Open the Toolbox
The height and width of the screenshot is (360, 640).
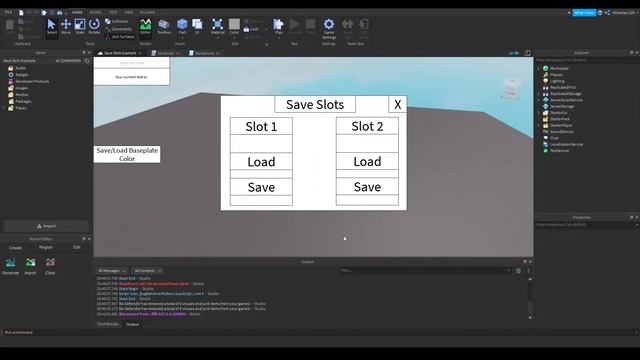click(164, 27)
